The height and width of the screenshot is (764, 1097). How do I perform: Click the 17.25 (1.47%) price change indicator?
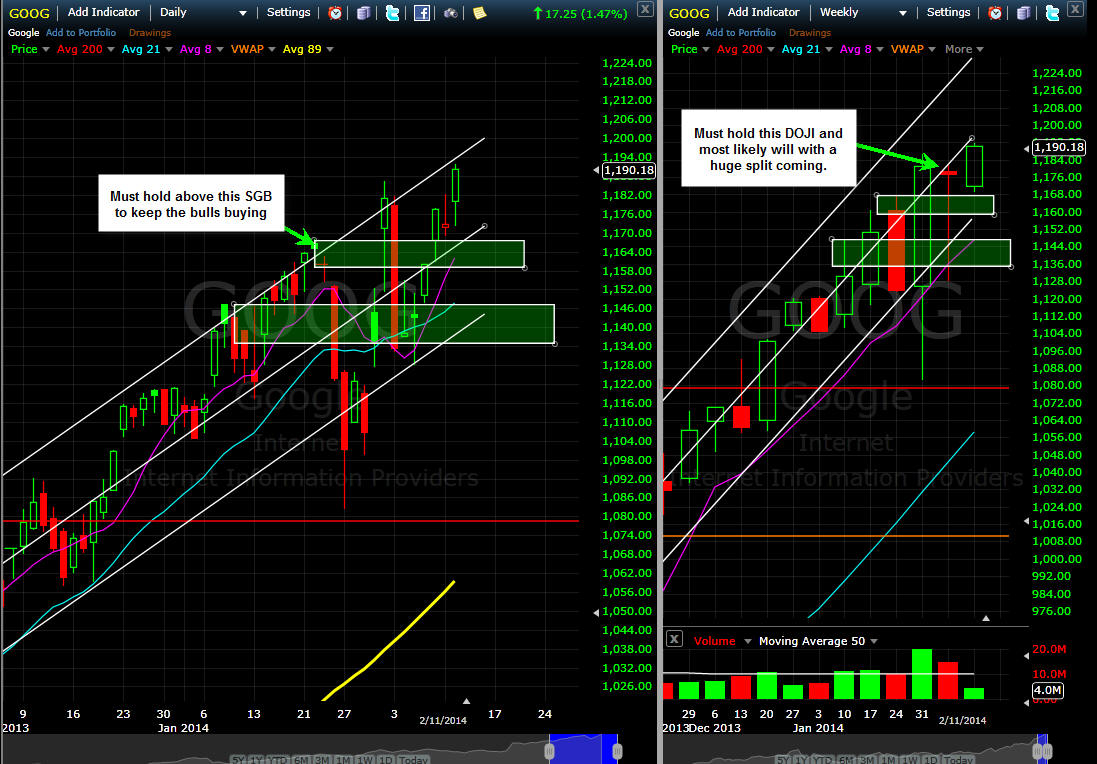[x=579, y=13]
